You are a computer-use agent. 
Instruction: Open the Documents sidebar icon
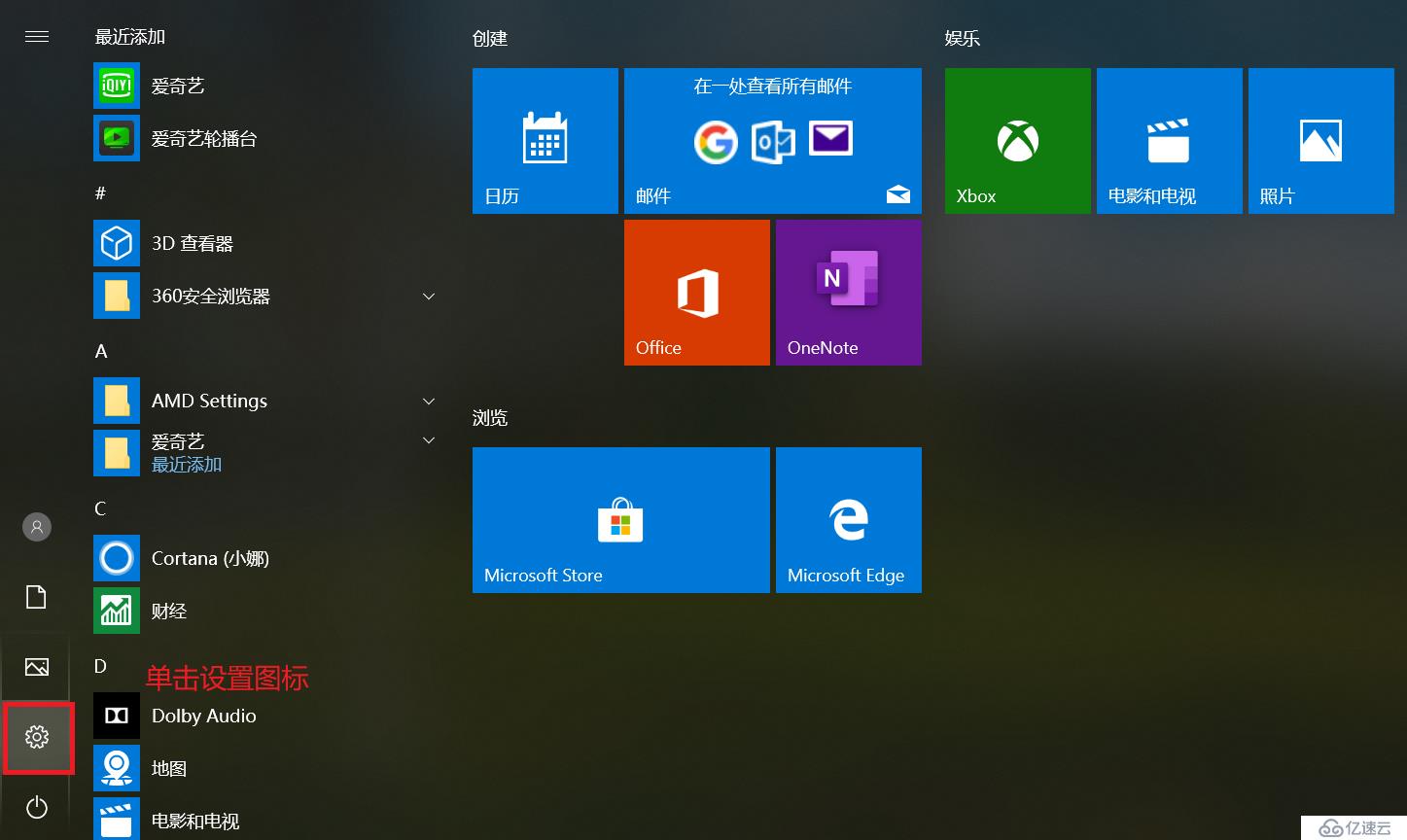pos(37,597)
